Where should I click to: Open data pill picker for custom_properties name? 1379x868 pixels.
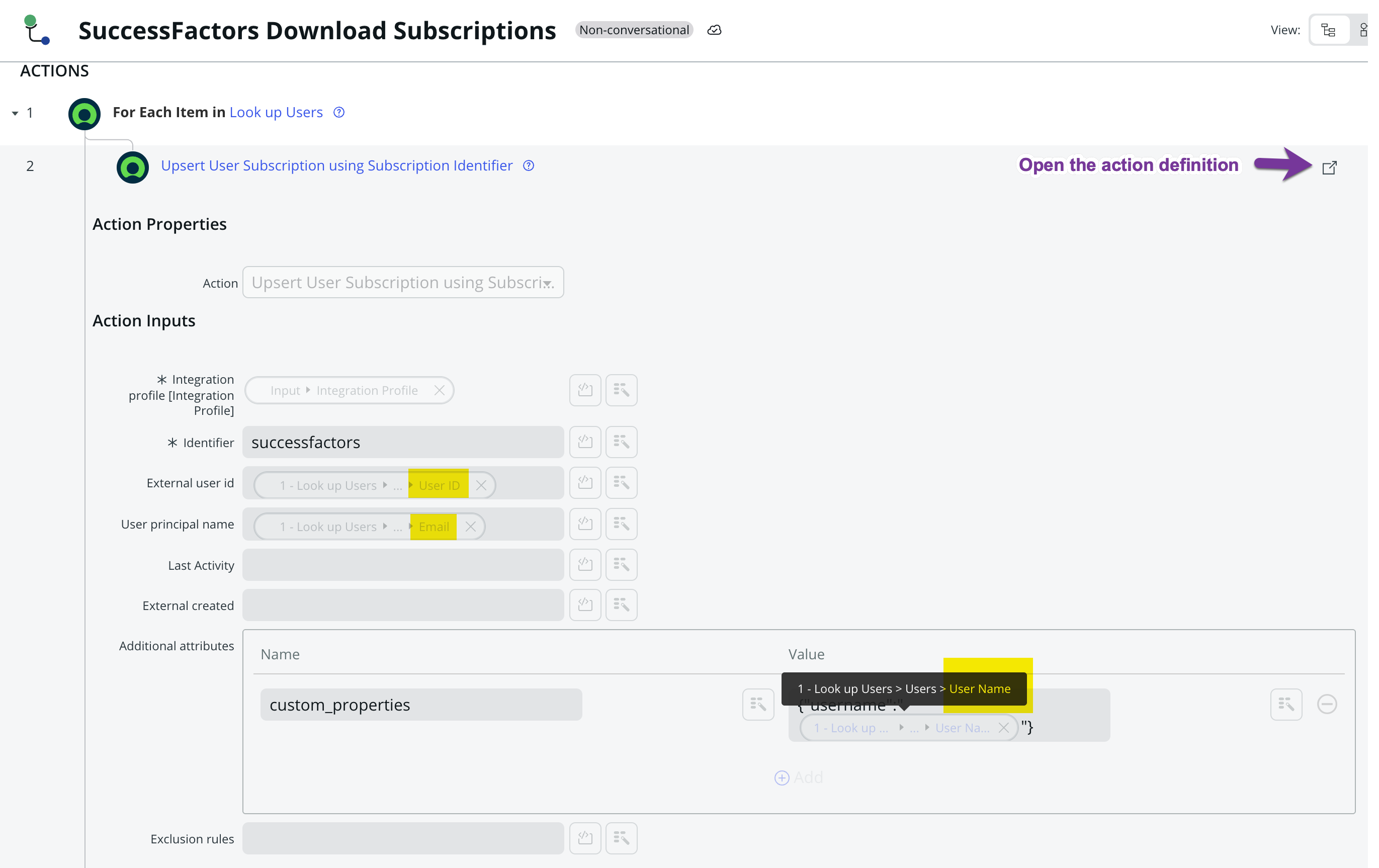pyautogui.click(x=758, y=705)
